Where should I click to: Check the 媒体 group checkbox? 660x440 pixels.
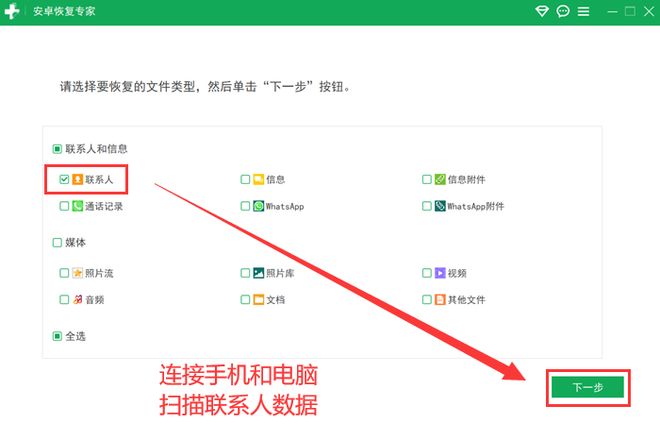[x=57, y=243]
